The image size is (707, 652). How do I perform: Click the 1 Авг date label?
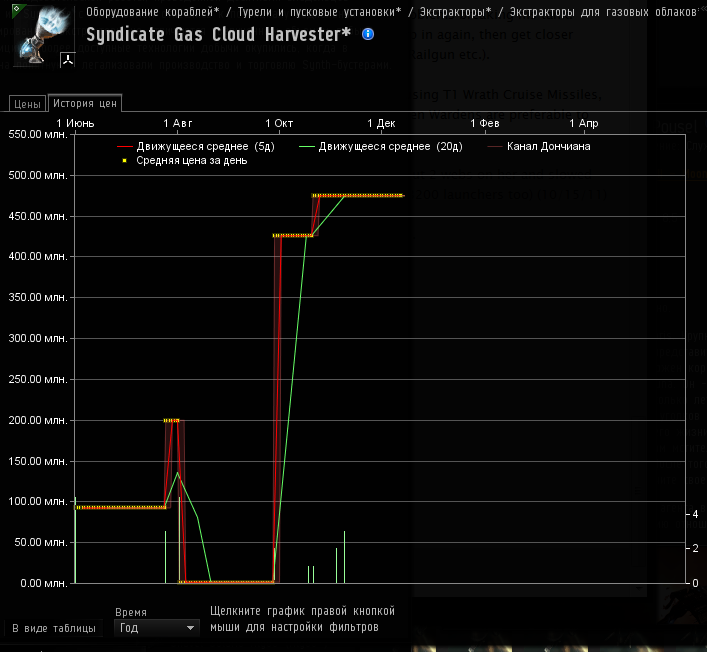pos(178,123)
